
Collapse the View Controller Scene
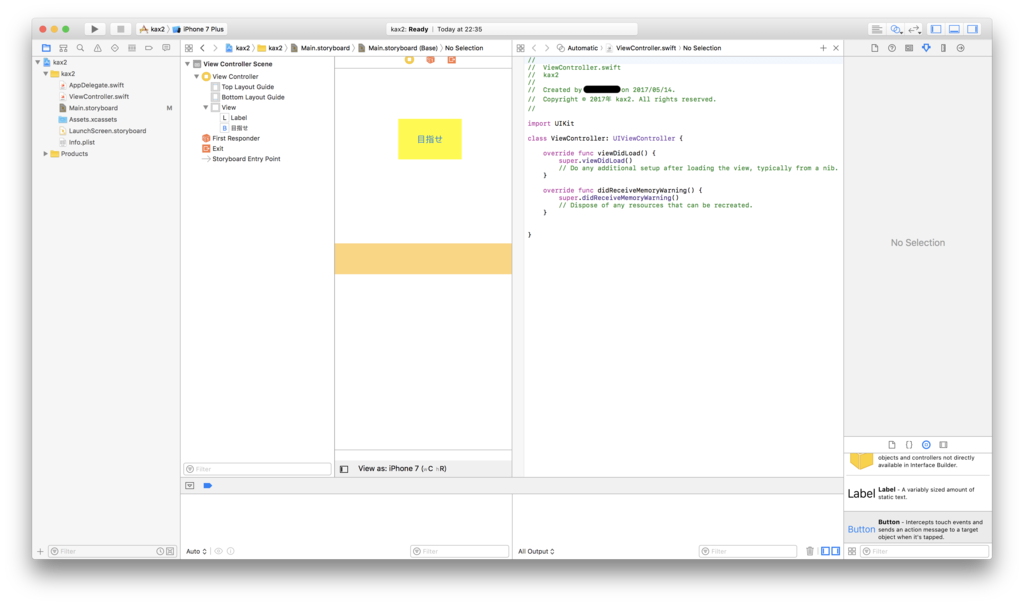coord(188,64)
